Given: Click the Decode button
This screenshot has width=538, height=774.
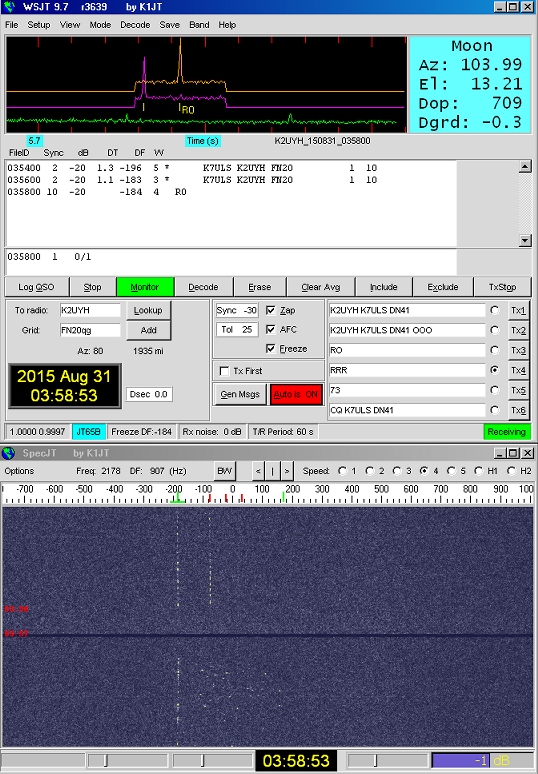Looking at the screenshot, I should tap(203, 287).
